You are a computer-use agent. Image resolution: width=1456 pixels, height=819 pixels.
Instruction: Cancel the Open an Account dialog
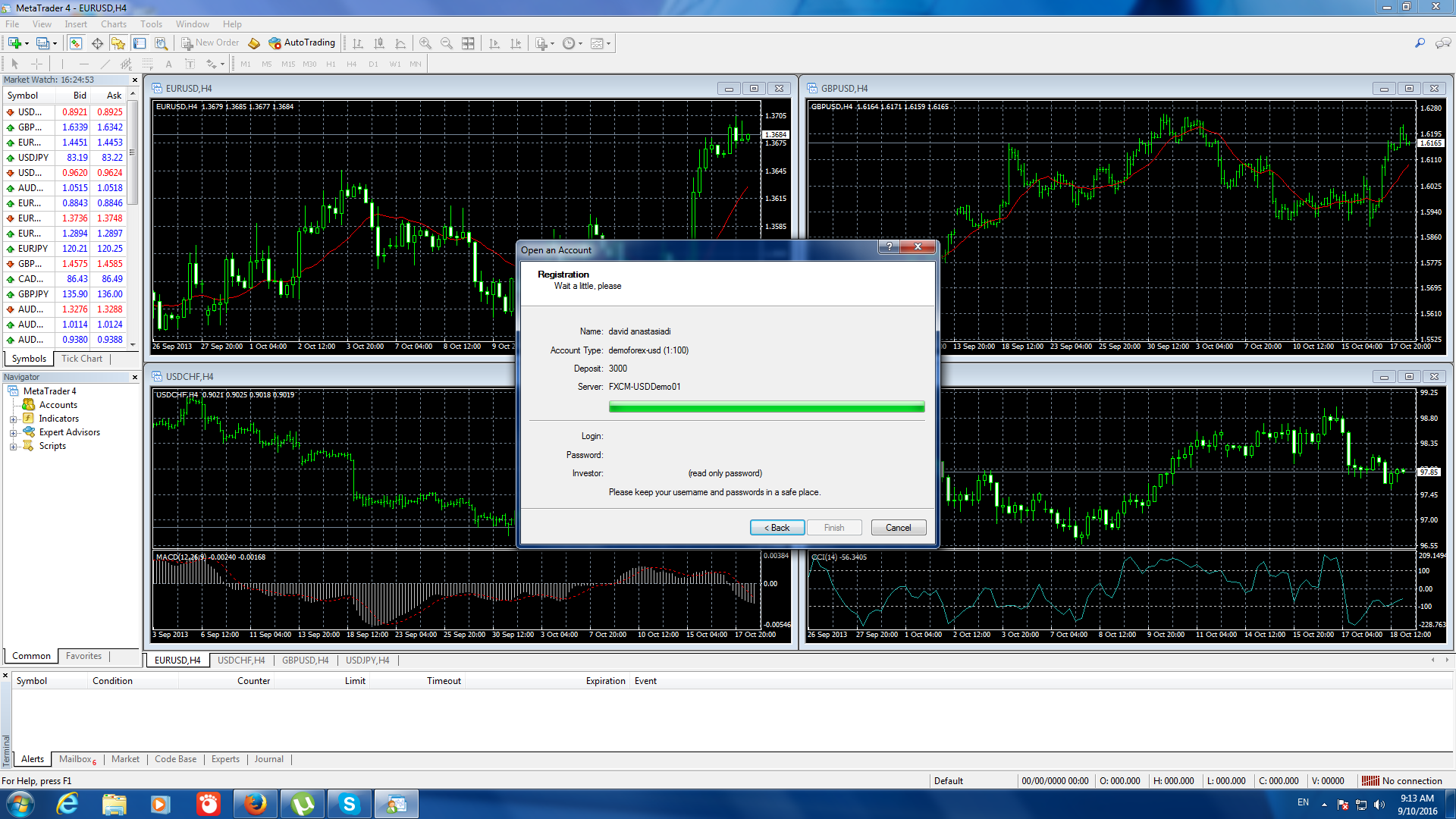(x=898, y=528)
